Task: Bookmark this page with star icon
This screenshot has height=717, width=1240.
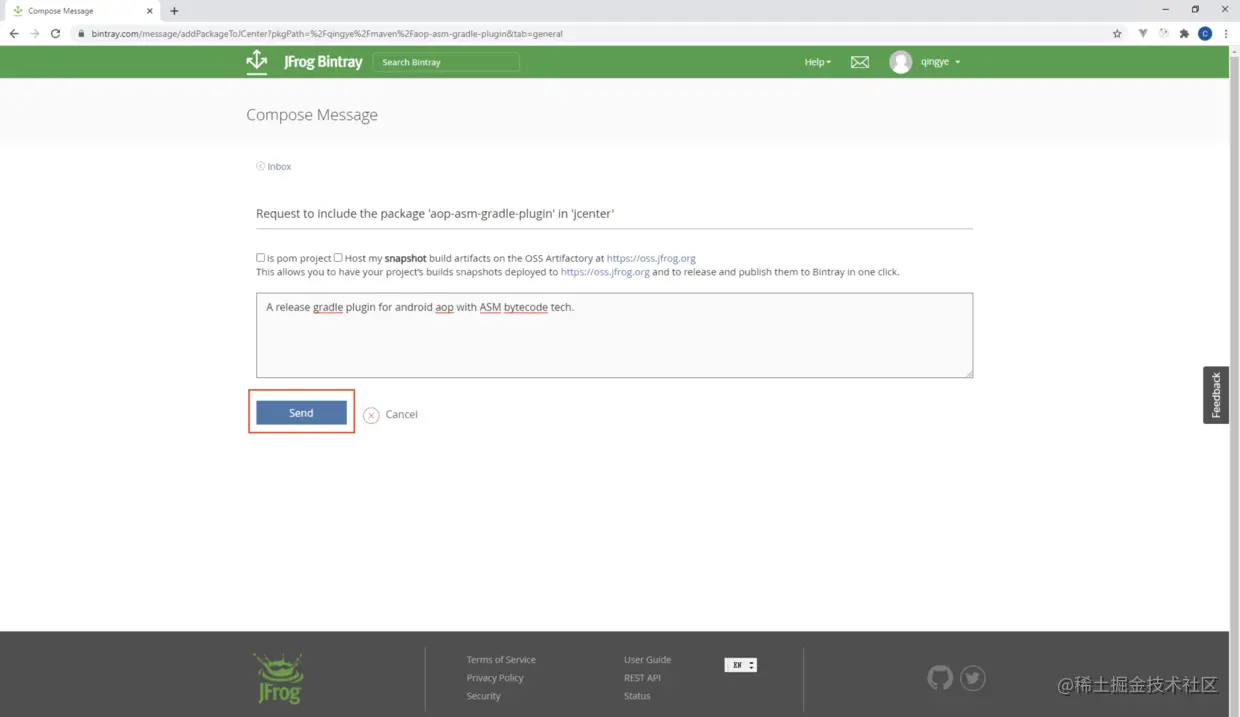Action: [1117, 33]
